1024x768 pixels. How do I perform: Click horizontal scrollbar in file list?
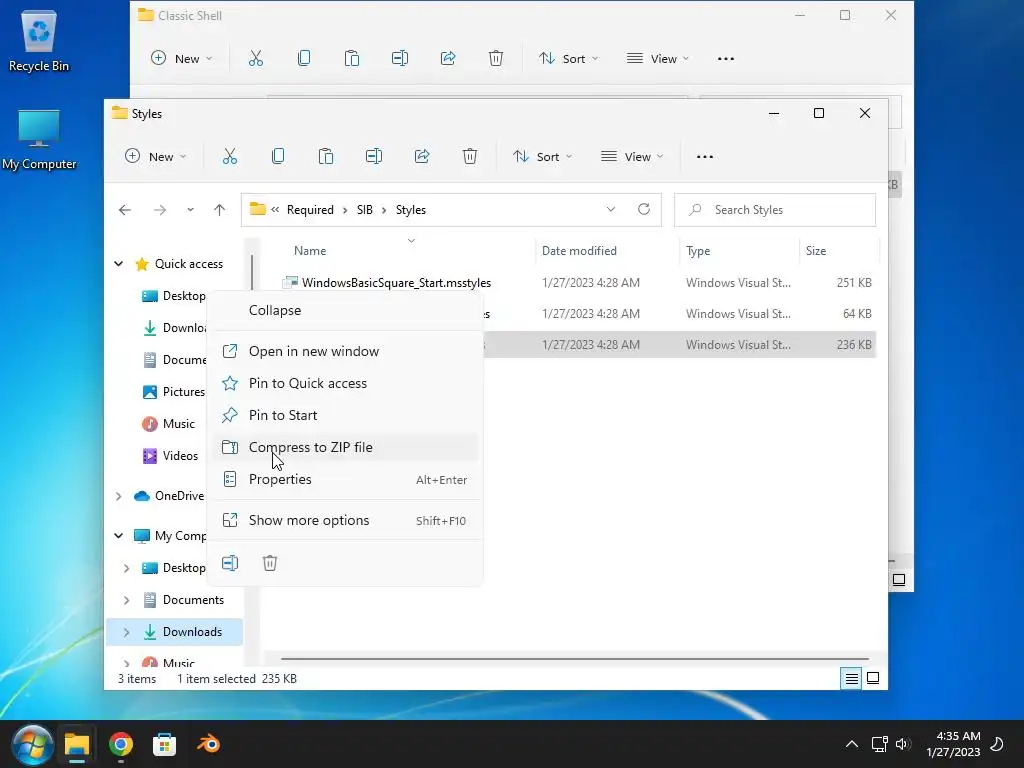coord(575,659)
